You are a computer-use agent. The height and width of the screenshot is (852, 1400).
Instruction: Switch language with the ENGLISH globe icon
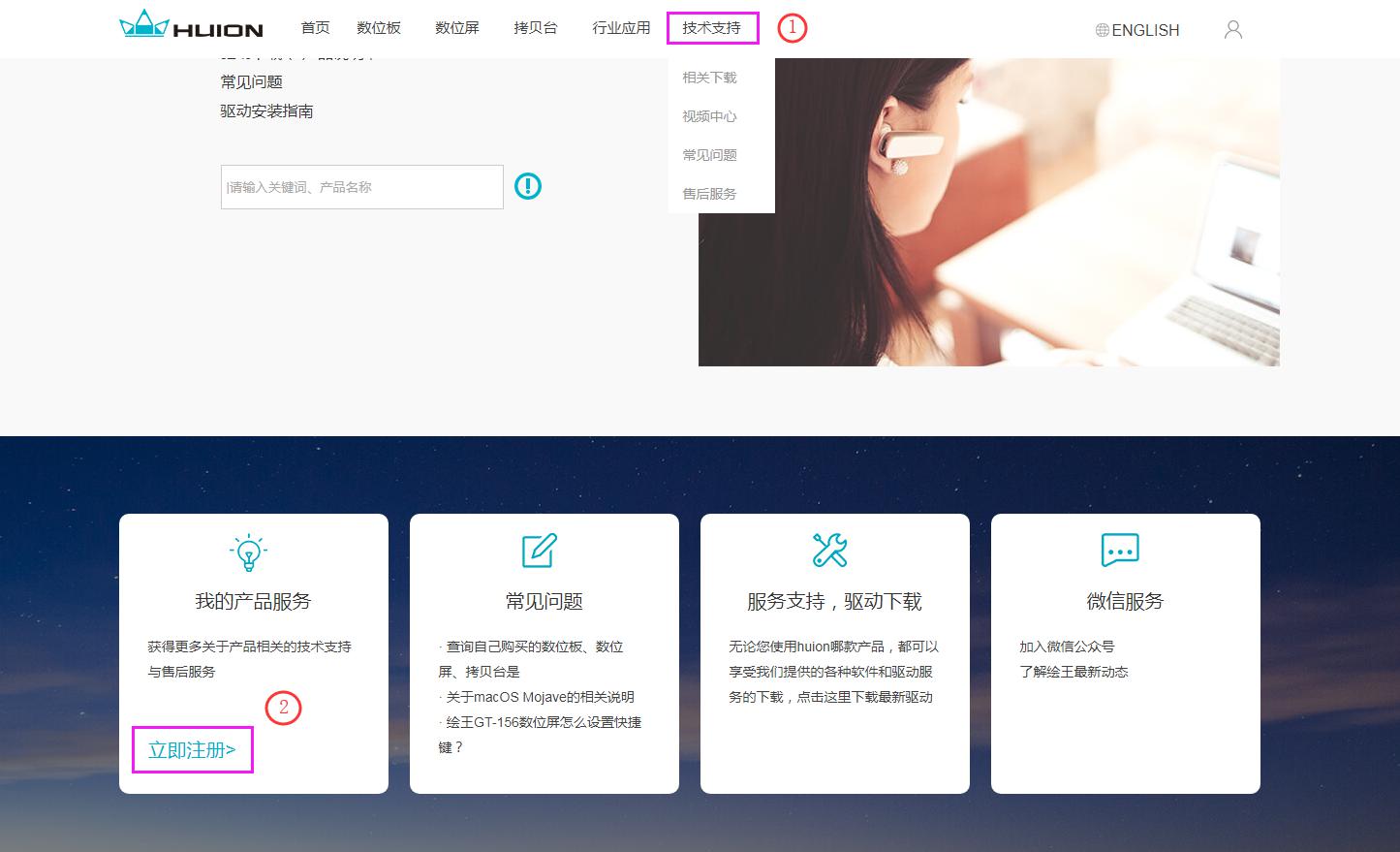click(x=1137, y=30)
